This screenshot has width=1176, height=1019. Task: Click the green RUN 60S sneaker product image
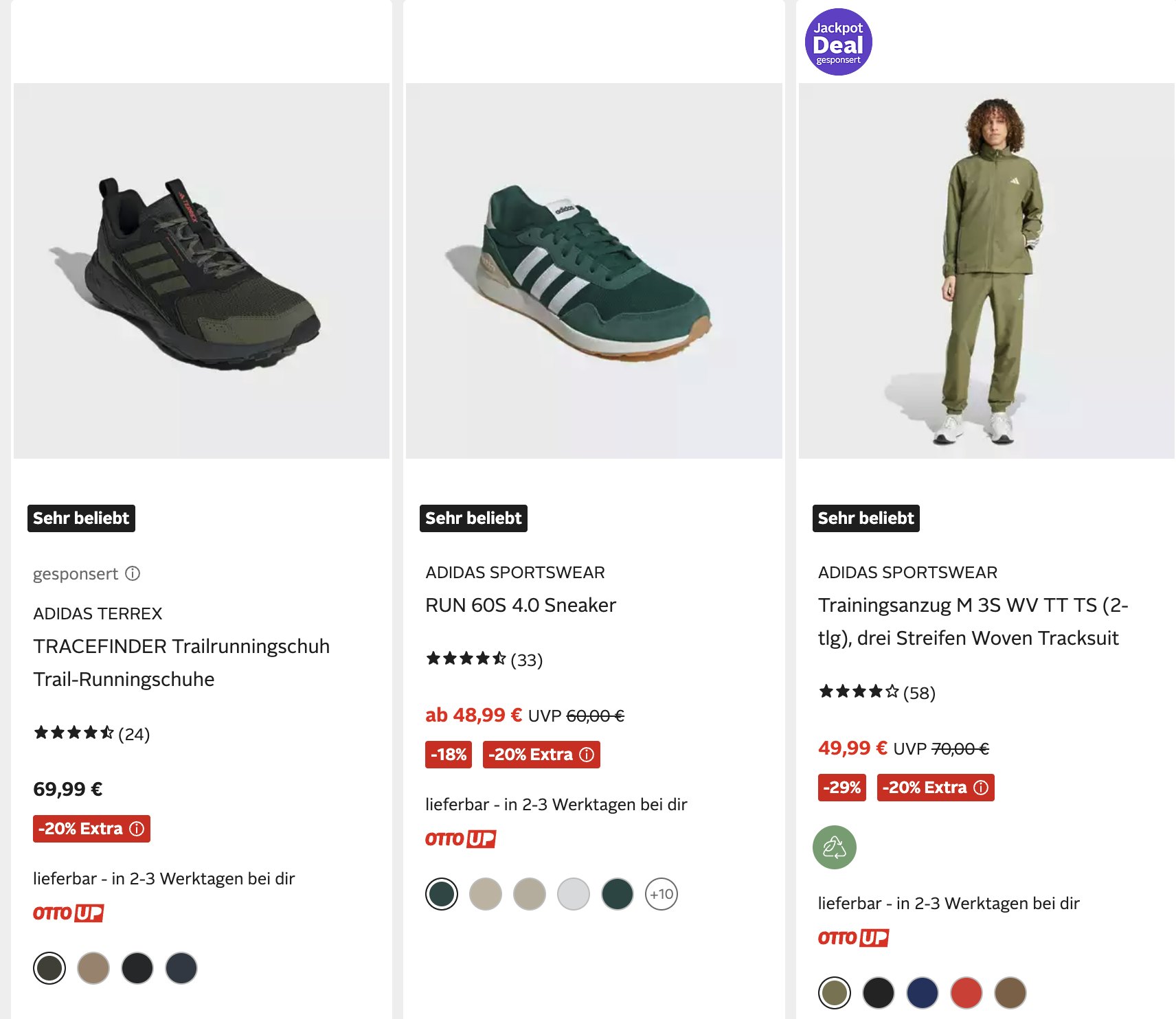[x=593, y=271]
